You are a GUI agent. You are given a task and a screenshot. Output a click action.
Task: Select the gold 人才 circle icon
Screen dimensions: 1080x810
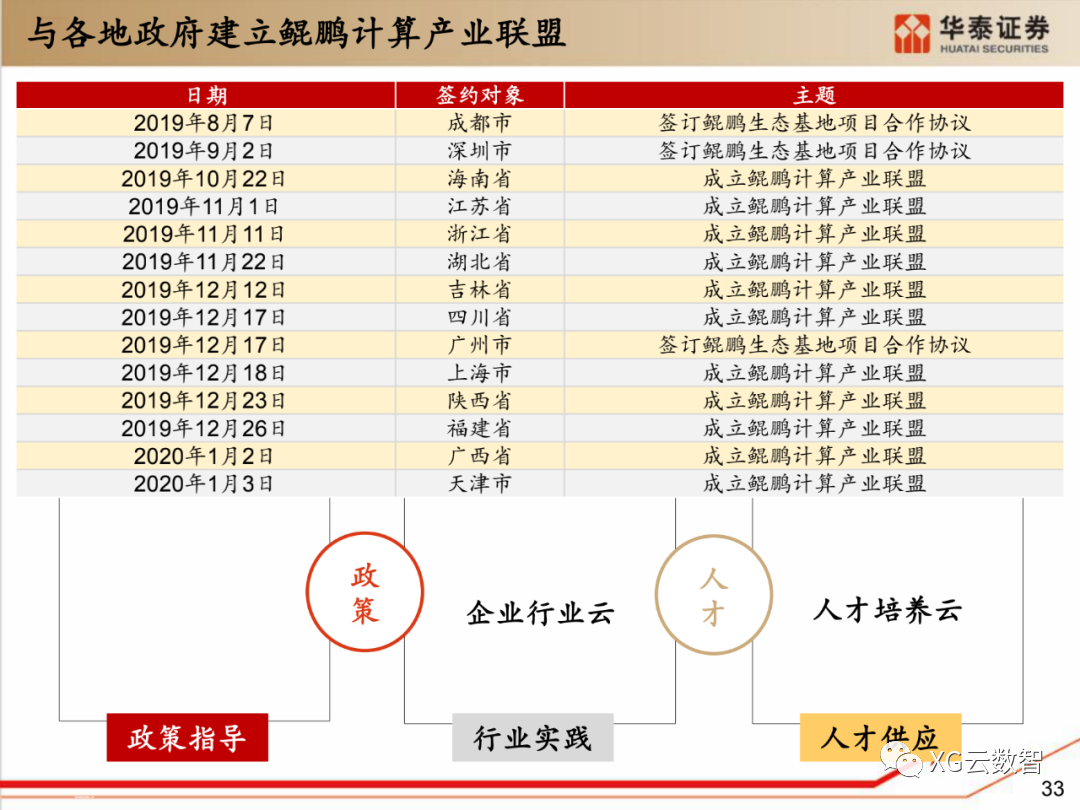click(712, 593)
